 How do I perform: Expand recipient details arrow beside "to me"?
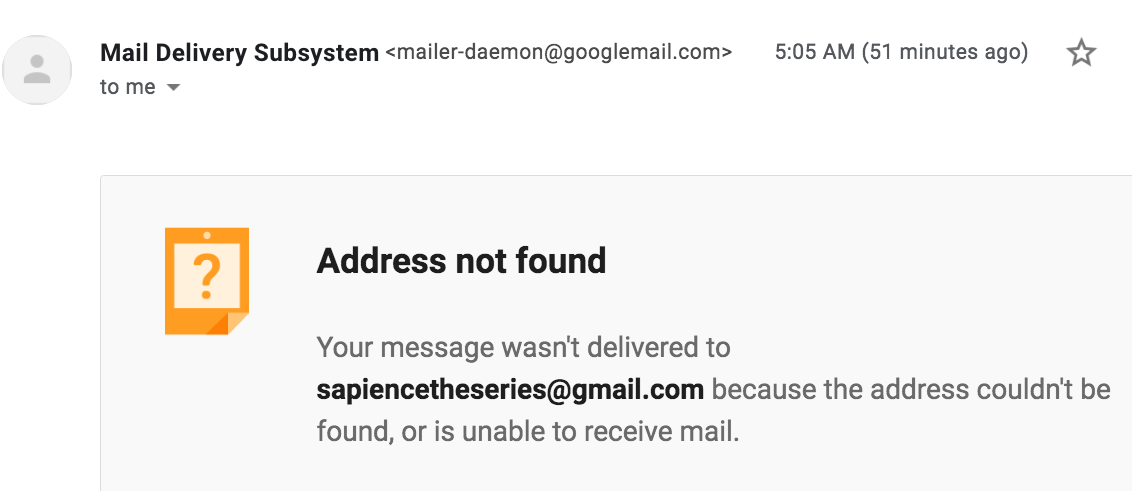[x=173, y=88]
